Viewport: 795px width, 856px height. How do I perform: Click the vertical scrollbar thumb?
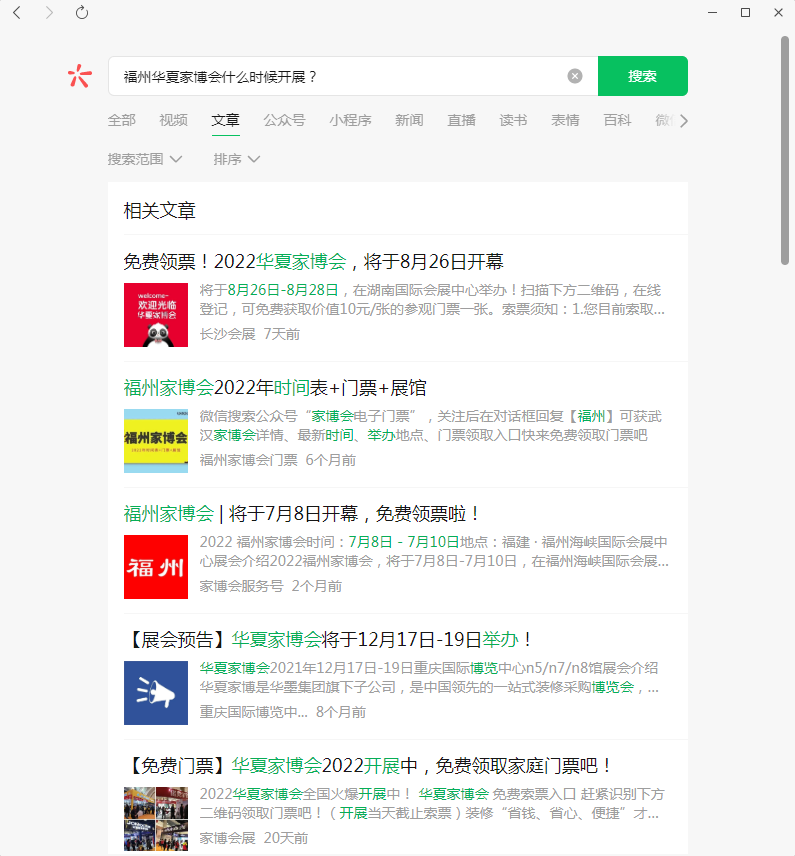click(x=785, y=151)
